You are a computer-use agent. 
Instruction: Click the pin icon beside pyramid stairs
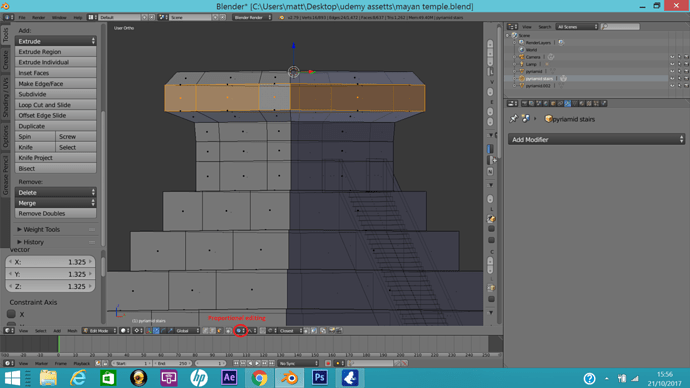(x=513, y=119)
